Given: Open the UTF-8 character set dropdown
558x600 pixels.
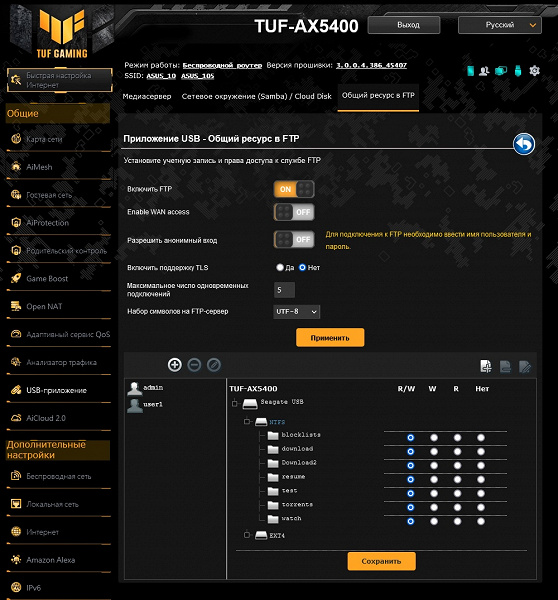Looking at the screenshot, I should pyautogui.click(x=297, y=311).
